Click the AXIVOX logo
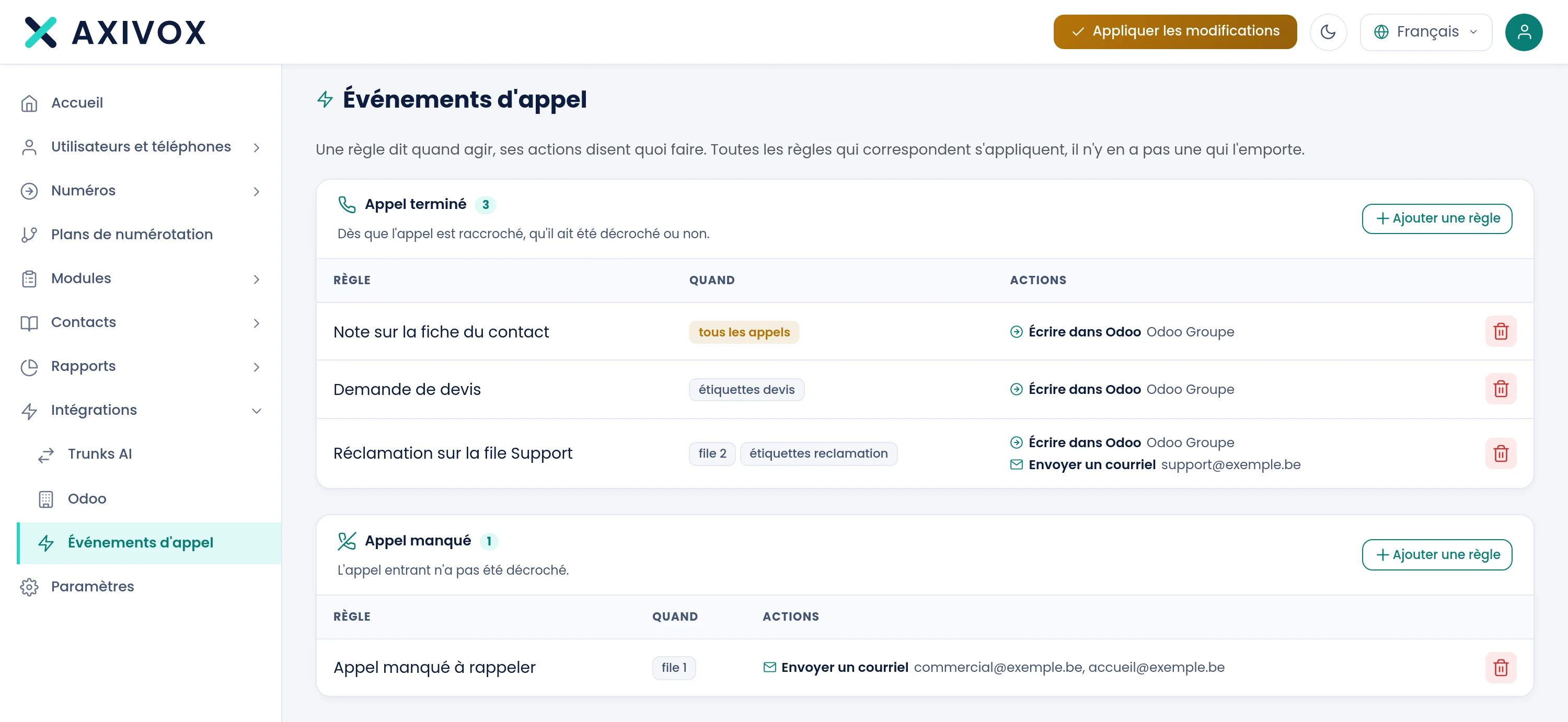Screen dimensions: 1568x722 pos(115,32)
